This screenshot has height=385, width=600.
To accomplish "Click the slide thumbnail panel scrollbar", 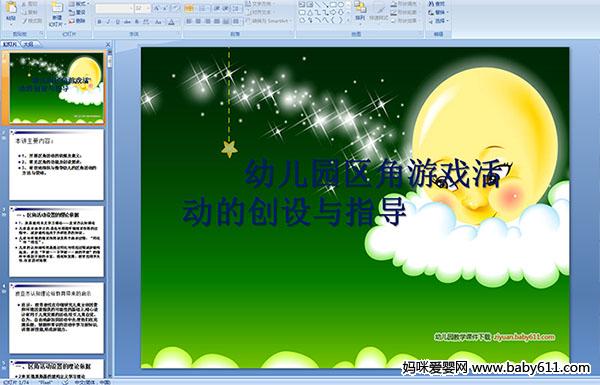I will tap(109, 210).
